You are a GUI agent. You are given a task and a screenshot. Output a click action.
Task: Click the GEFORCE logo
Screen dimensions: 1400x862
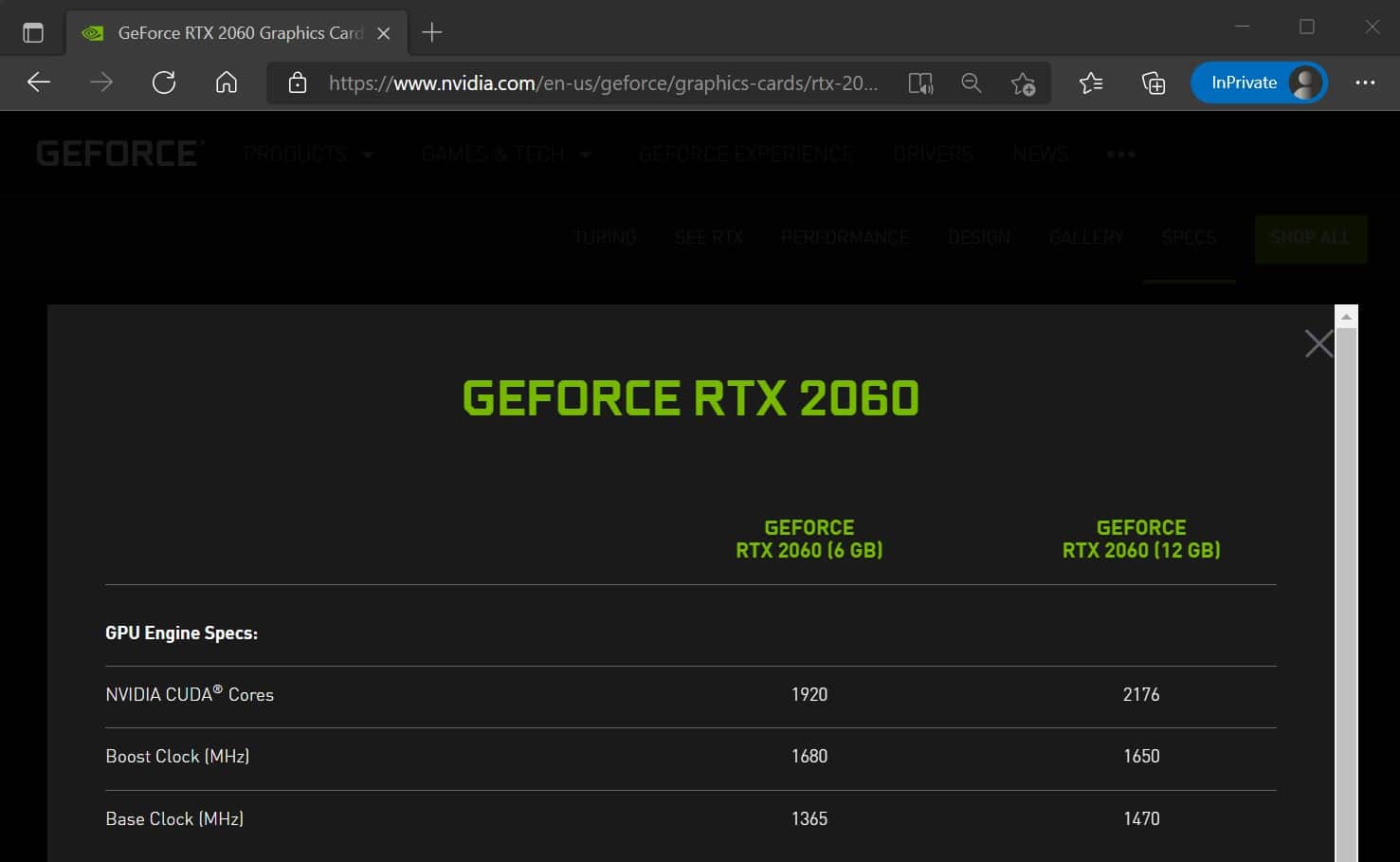click(119, 154)
